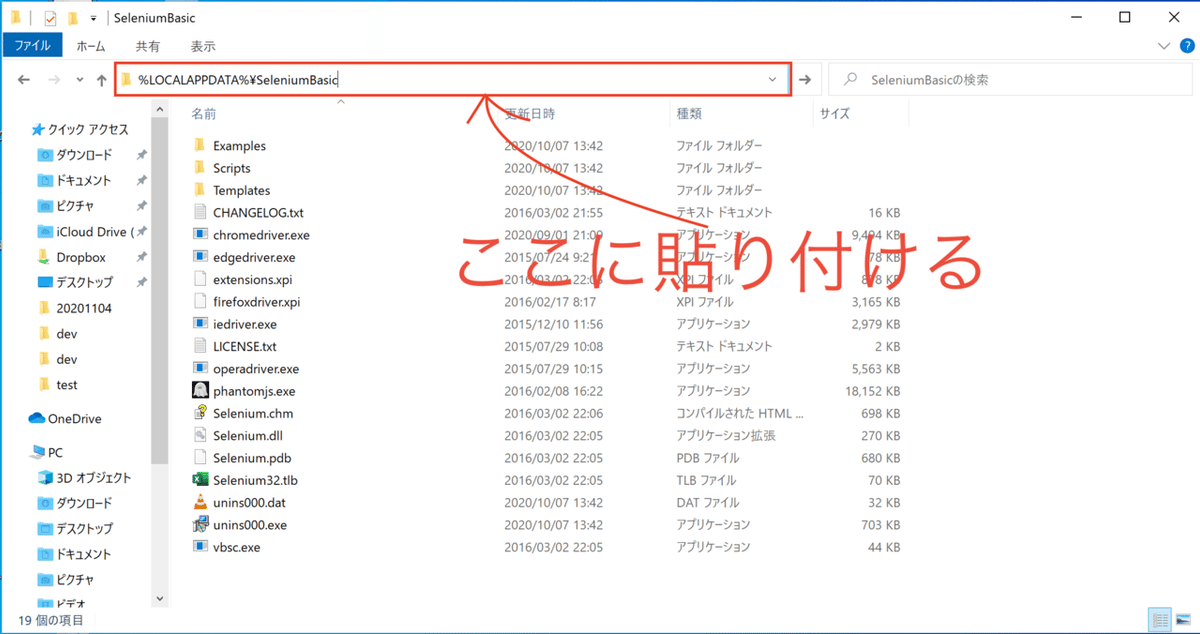Click into the address bar path text

click(x=238, y=80)
